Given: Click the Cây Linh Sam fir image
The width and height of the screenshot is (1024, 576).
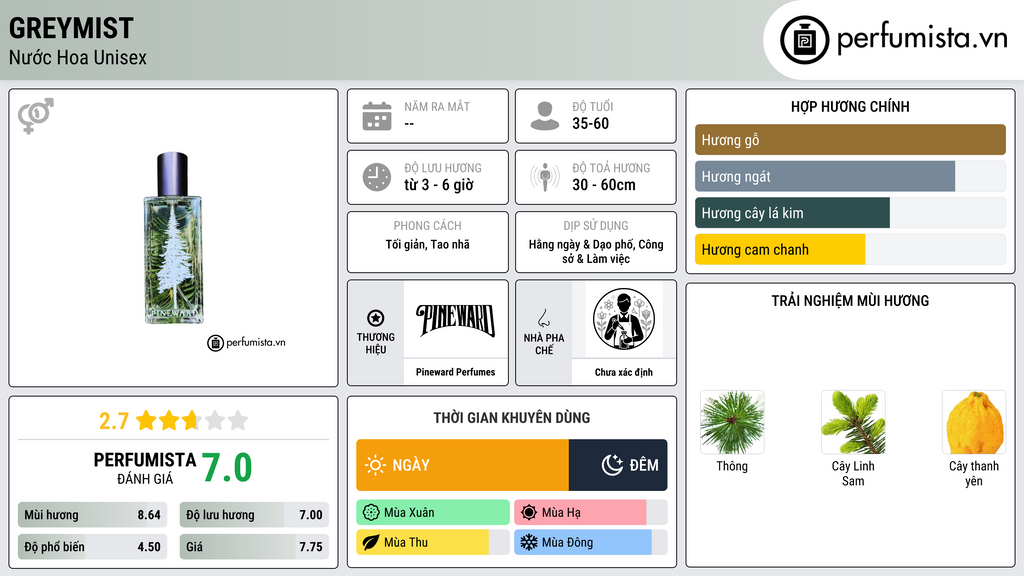Looking at the screenshot, I should pyautogui.click(x=853, y=423).
